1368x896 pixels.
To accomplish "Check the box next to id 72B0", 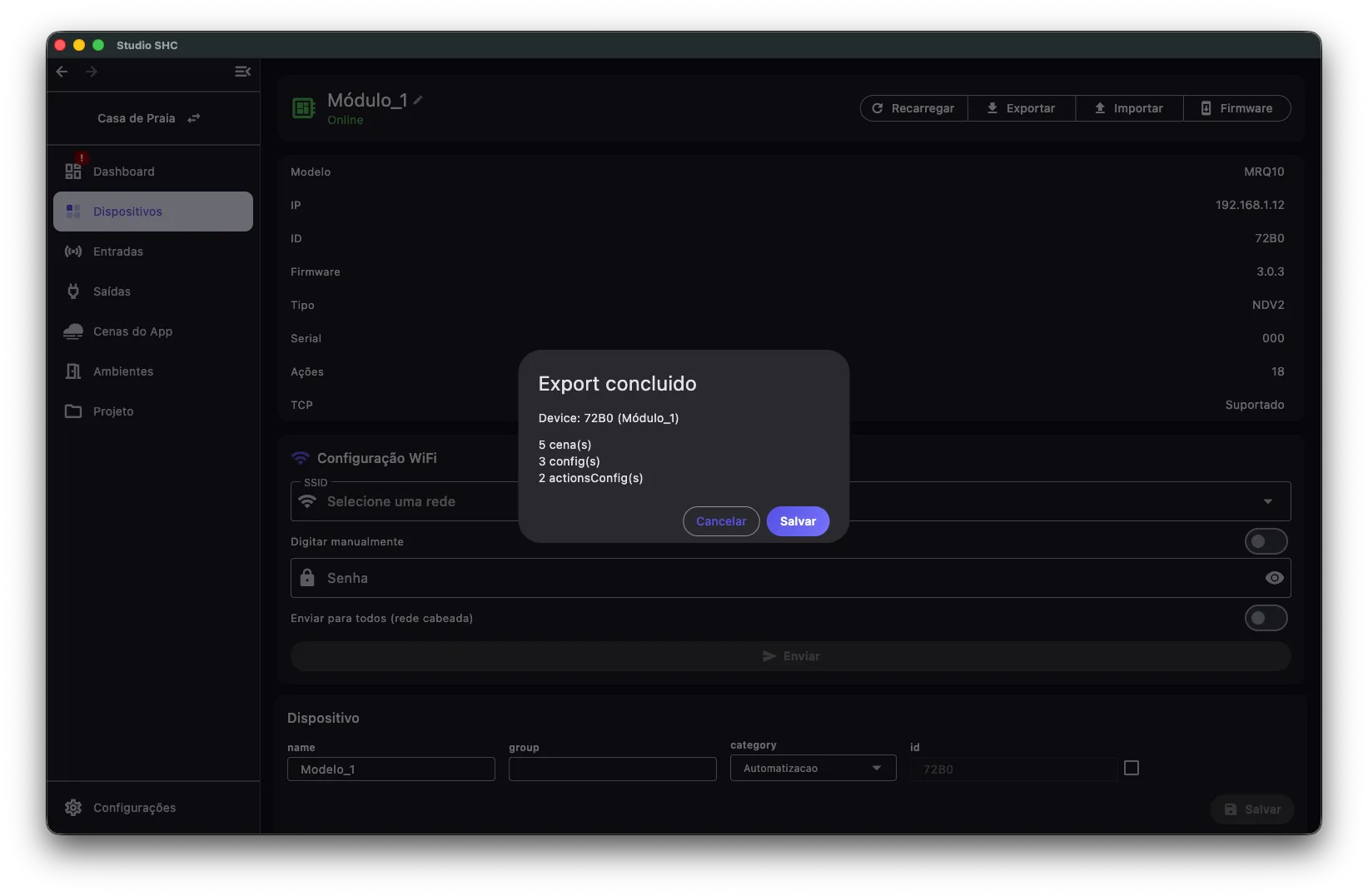I will coord(1131,768).
